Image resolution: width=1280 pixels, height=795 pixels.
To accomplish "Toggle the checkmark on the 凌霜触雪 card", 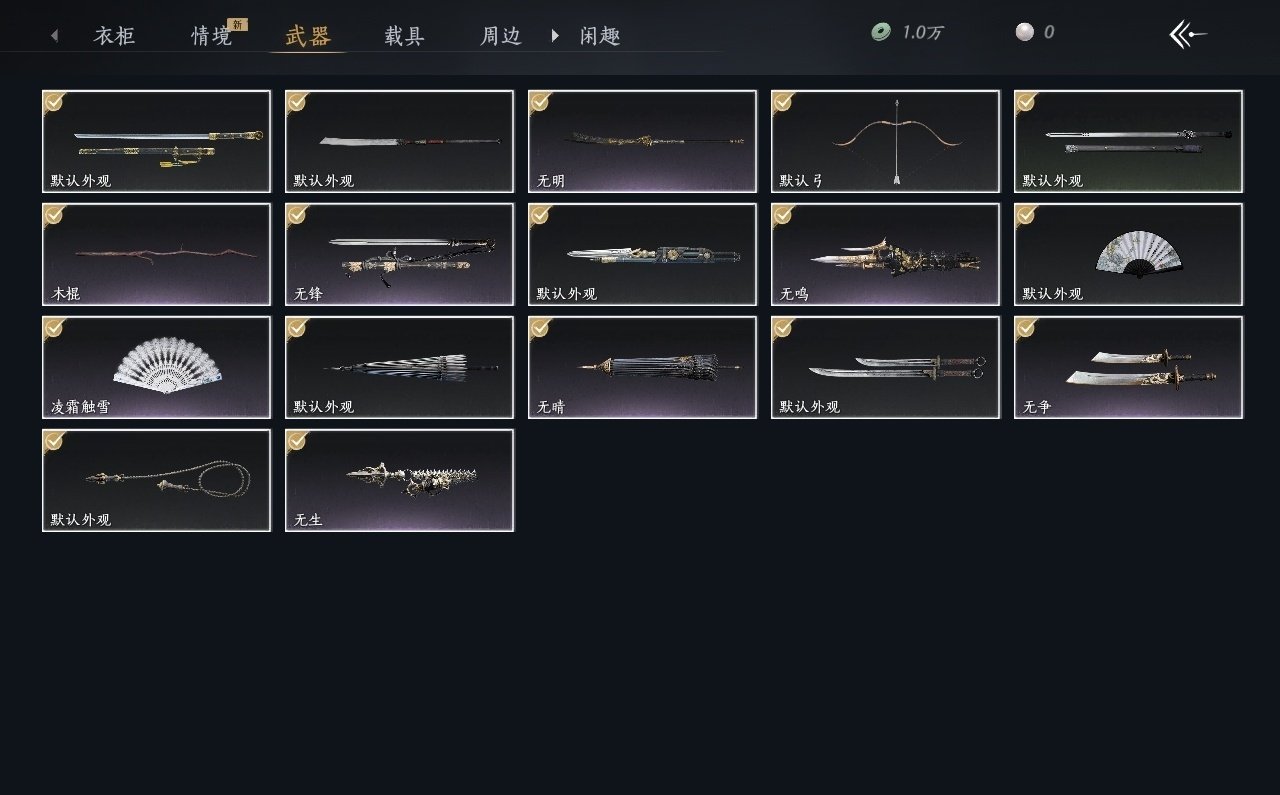I will [x=54, y=327].
